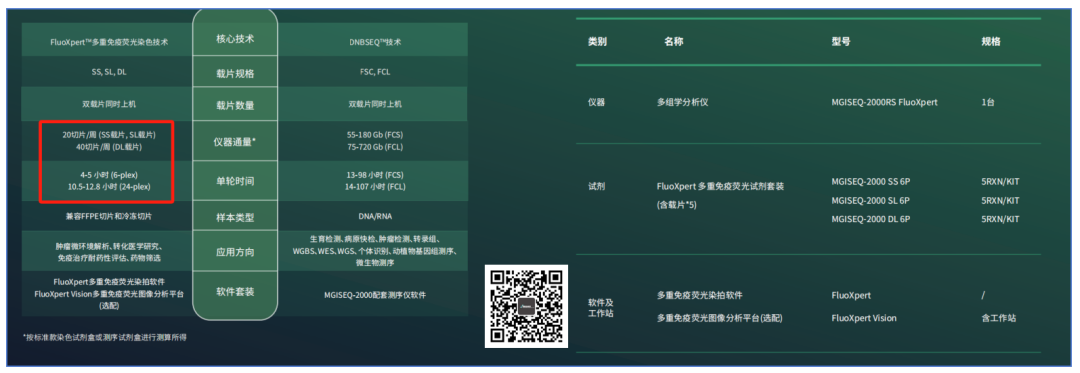Image resolution: width=1080 pixels, height=373 pixels.
Task: Click the 名称 column header
Action: [x=674, y=41]
